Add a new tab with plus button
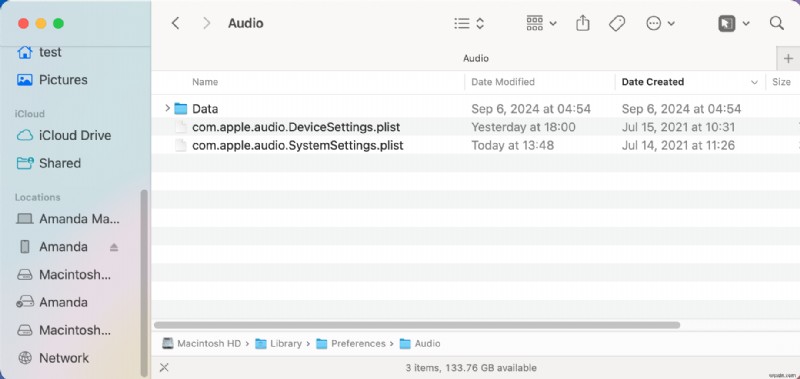Viewport: 800px width, 379px height. [x=788, y=59]
